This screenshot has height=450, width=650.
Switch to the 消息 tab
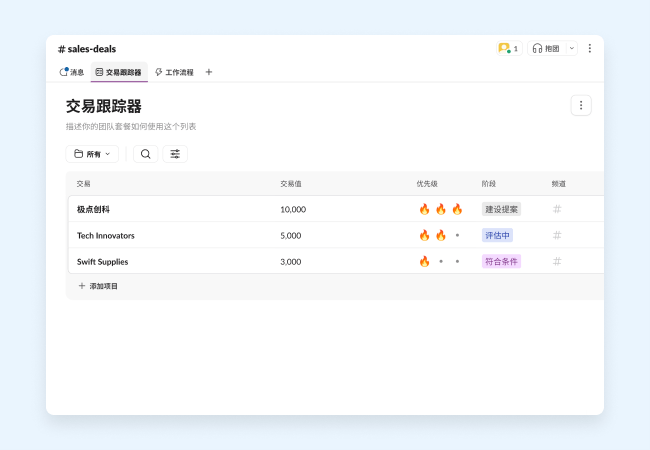tap(72, 72)
